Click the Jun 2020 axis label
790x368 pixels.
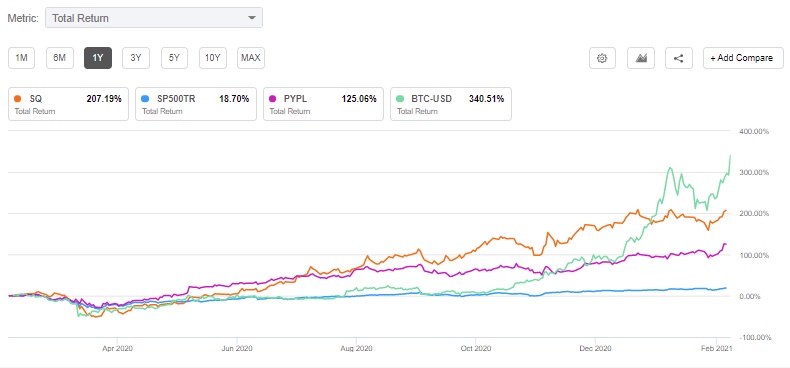pyautogui.click(x=237, y=348)
